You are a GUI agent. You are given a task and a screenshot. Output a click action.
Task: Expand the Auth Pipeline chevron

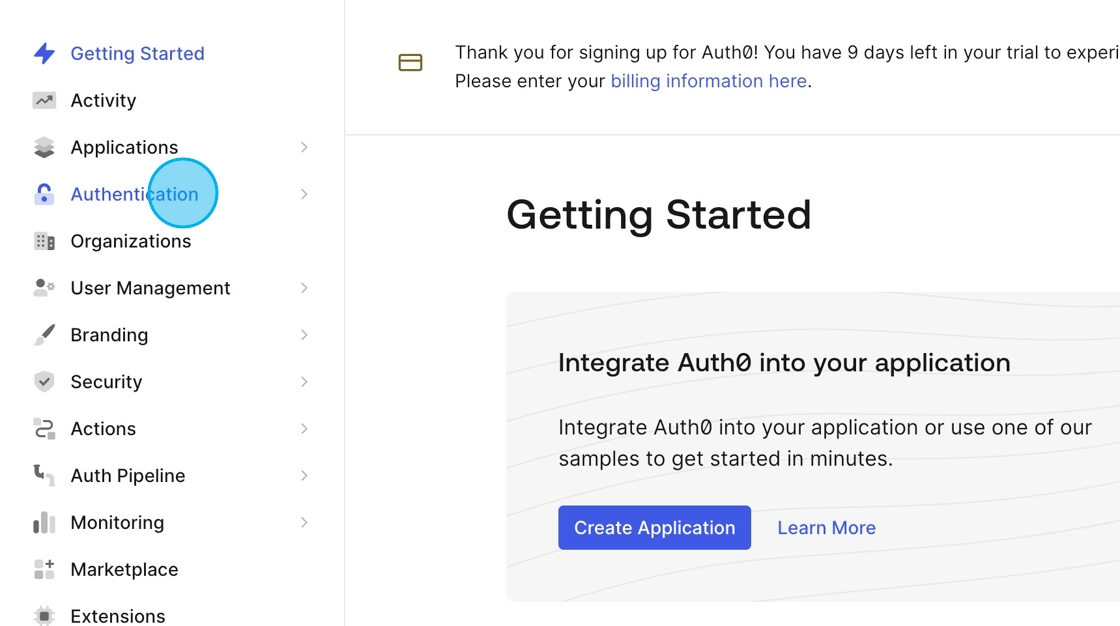coord(304,476)
